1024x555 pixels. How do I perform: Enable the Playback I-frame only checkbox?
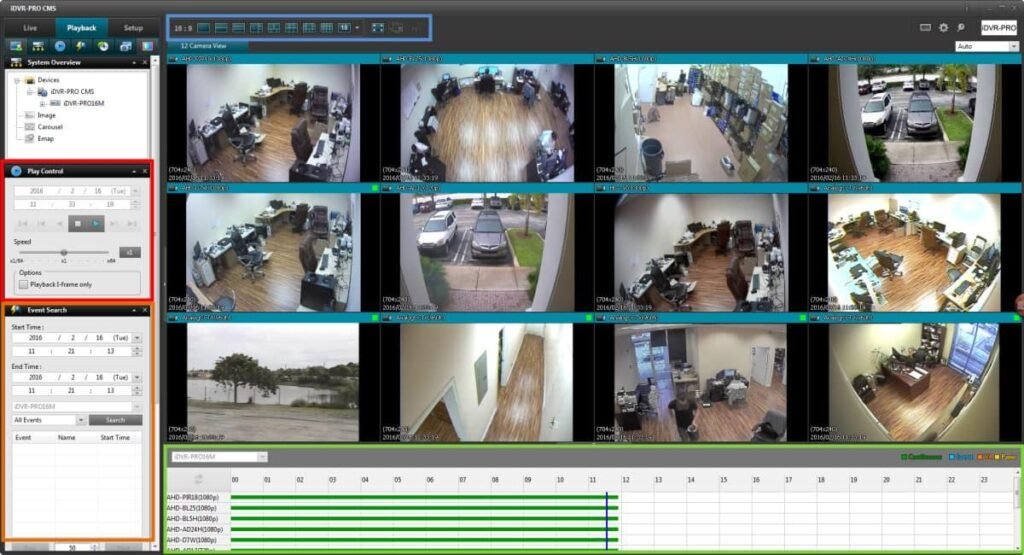(23, 284)
